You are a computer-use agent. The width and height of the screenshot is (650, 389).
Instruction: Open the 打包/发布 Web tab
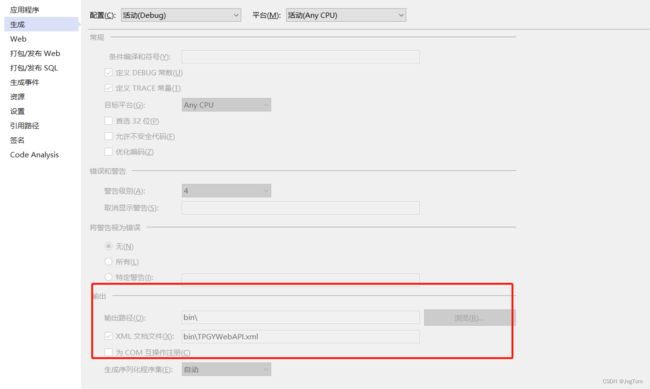(x=35, y=53)
